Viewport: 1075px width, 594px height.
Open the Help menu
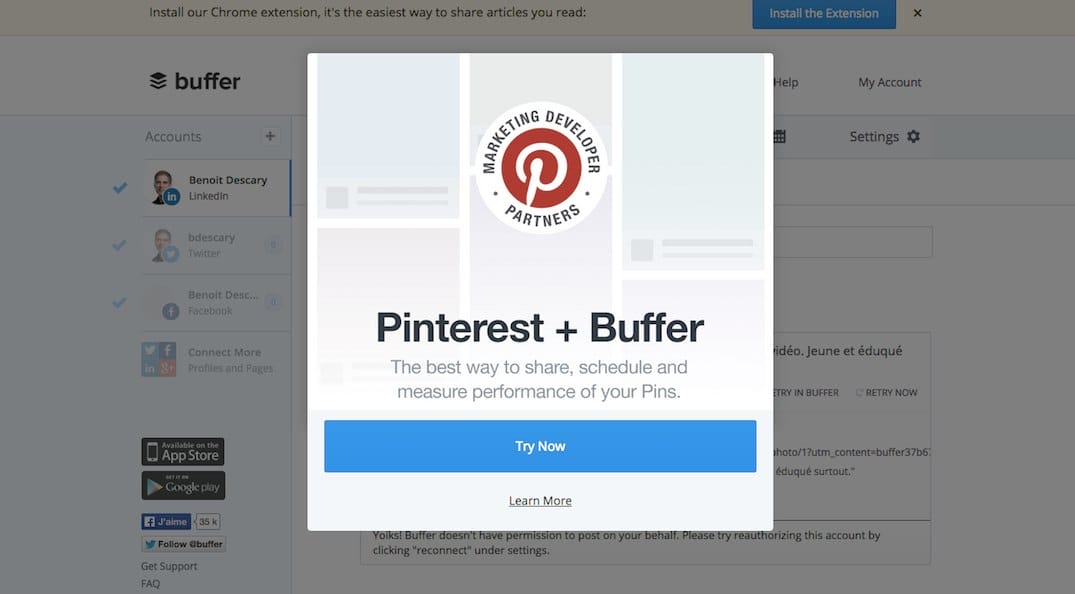click(786, 82)
